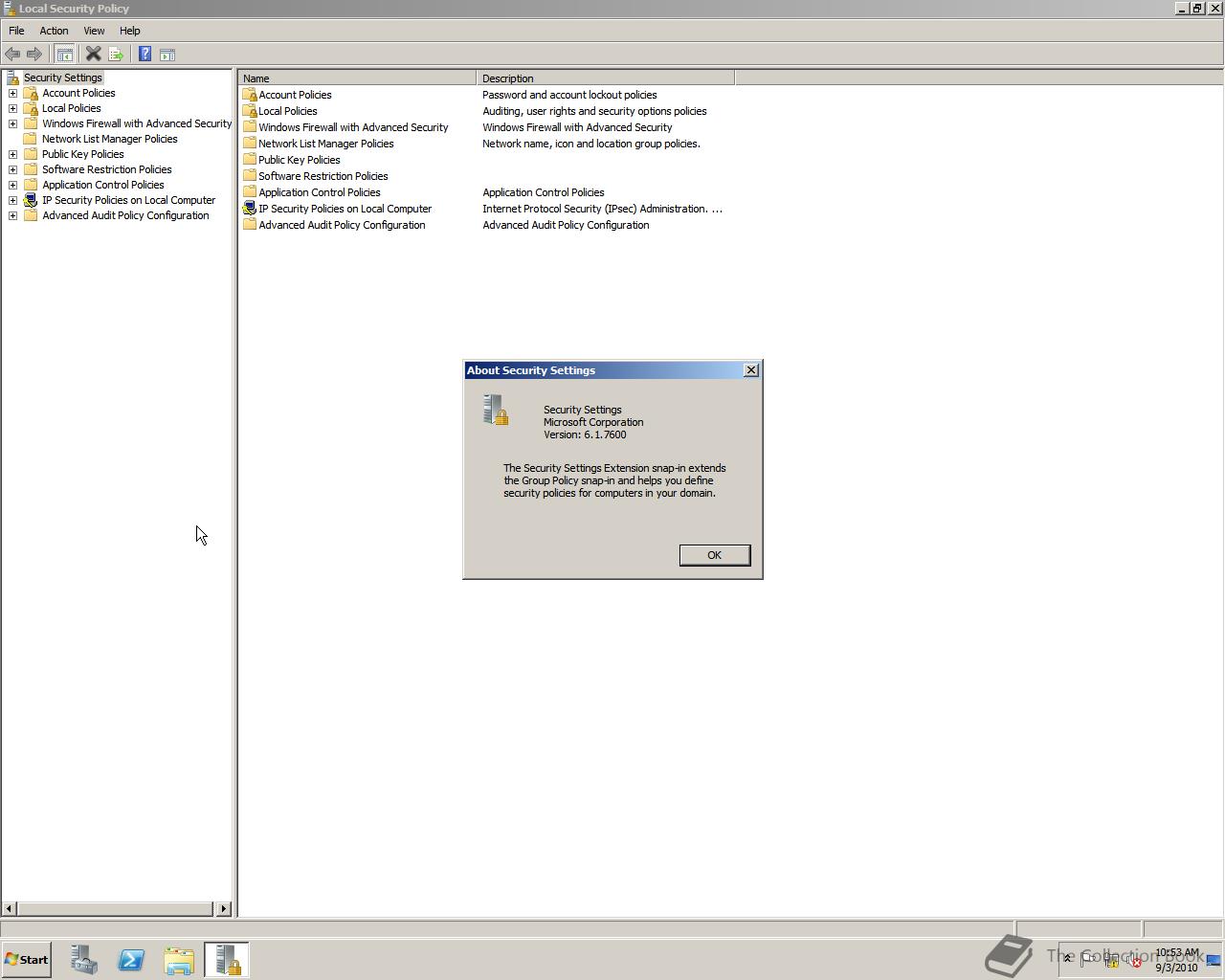This screenshot has height=980, width=1225.
Task: Select Application Control Policies in right list
Action: click(x=320, y=192)
